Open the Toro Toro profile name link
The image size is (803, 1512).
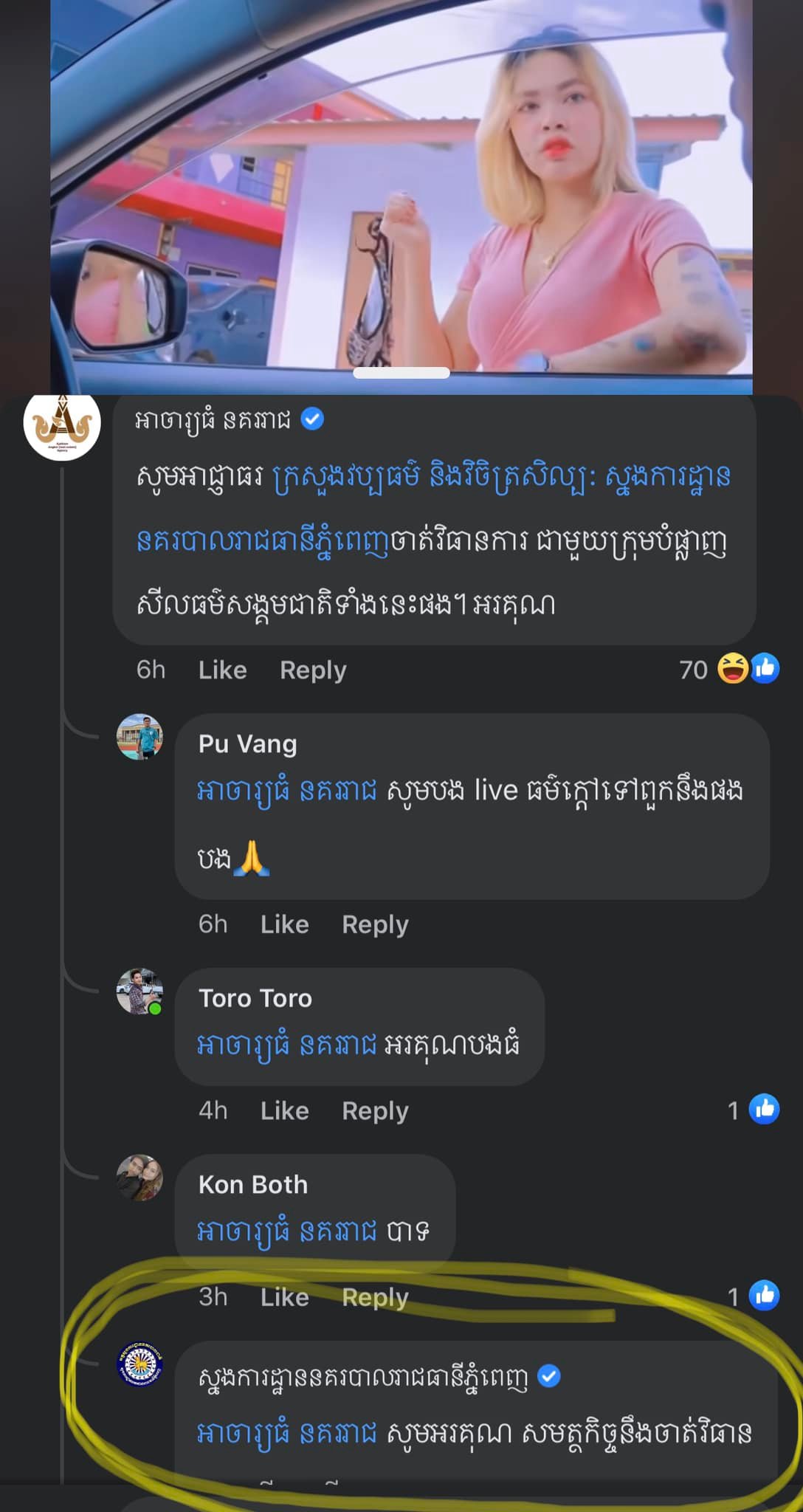[x=255, y=998]
